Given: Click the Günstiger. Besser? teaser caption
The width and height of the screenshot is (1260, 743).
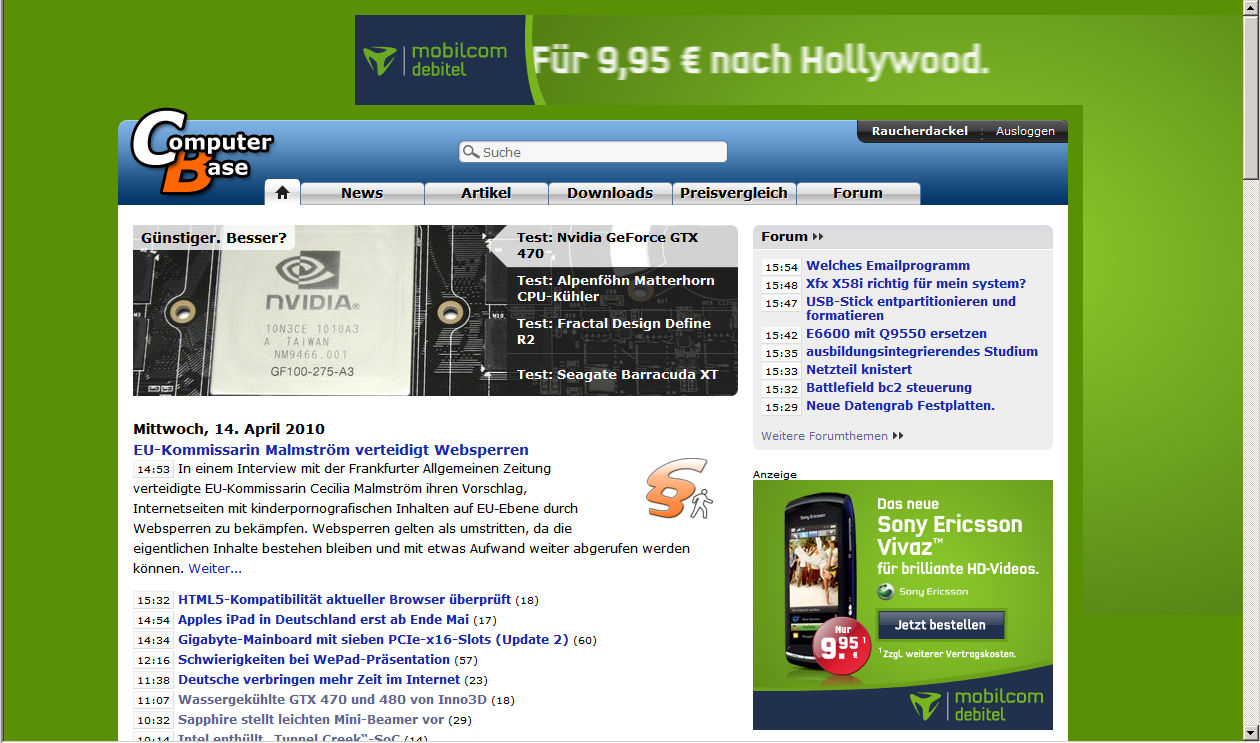Looking at the screenshot, I should pos(214,238).
